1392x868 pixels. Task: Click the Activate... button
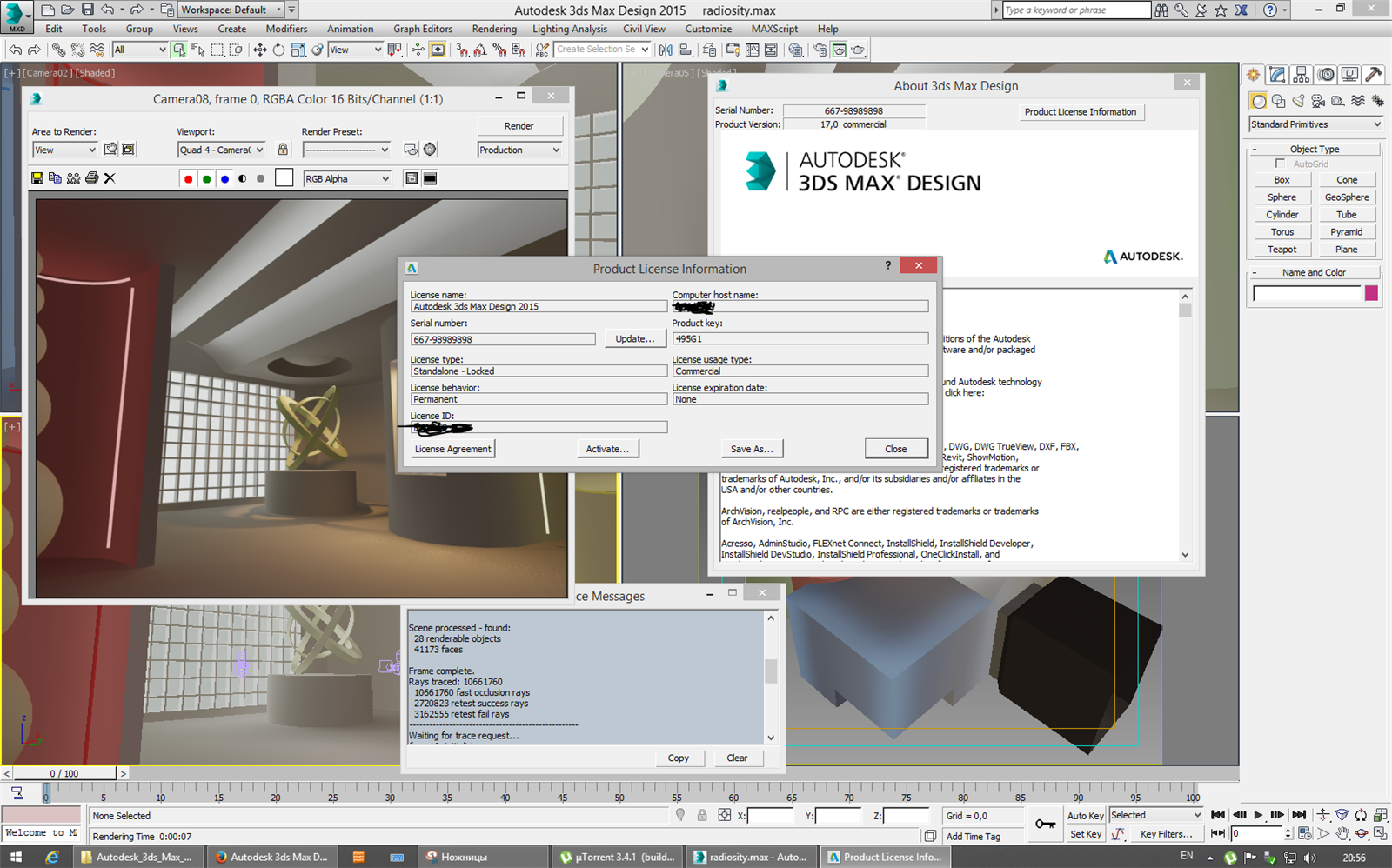pos(607,449)
